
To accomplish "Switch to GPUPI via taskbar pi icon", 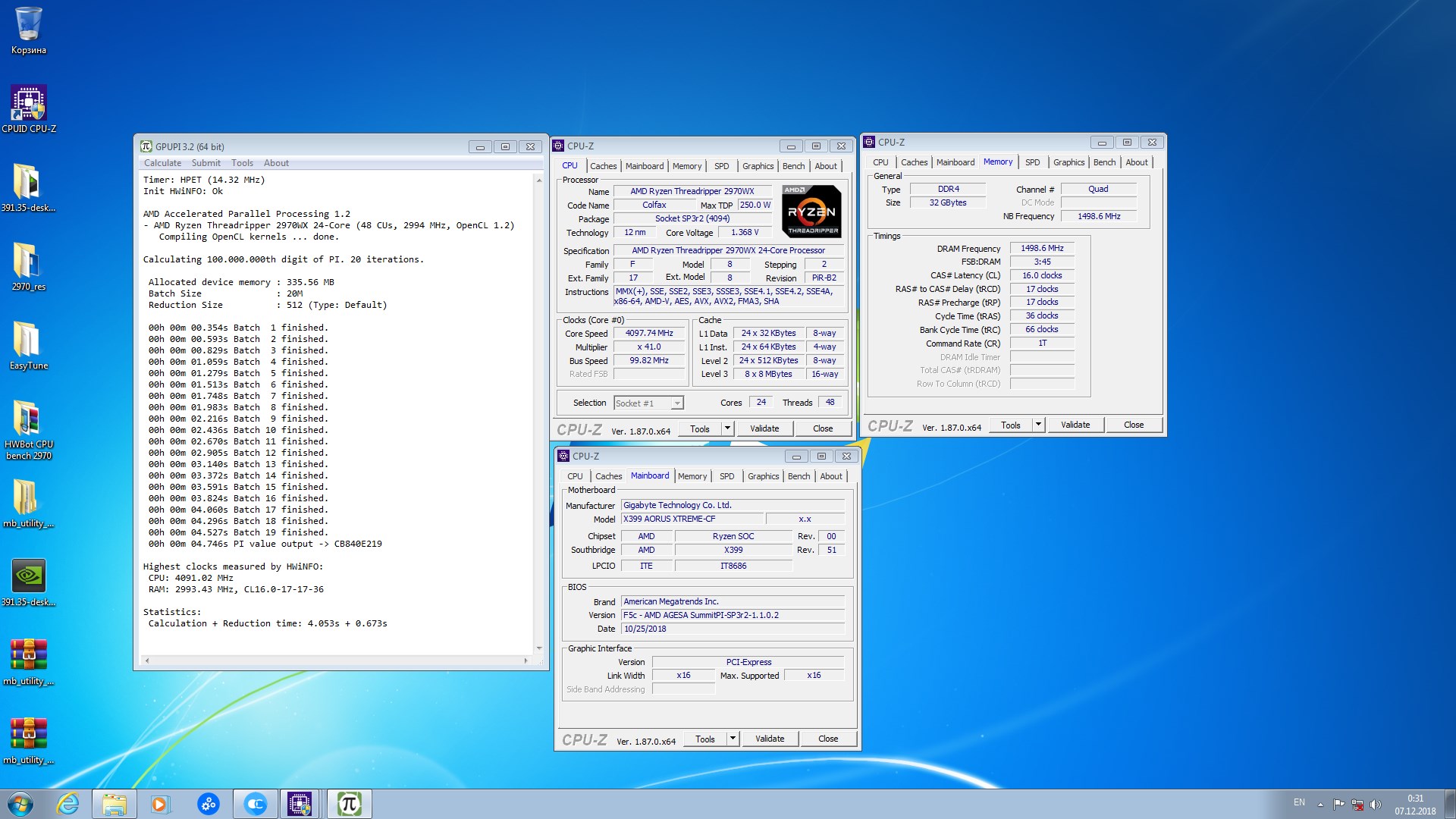I will (349, 804).
